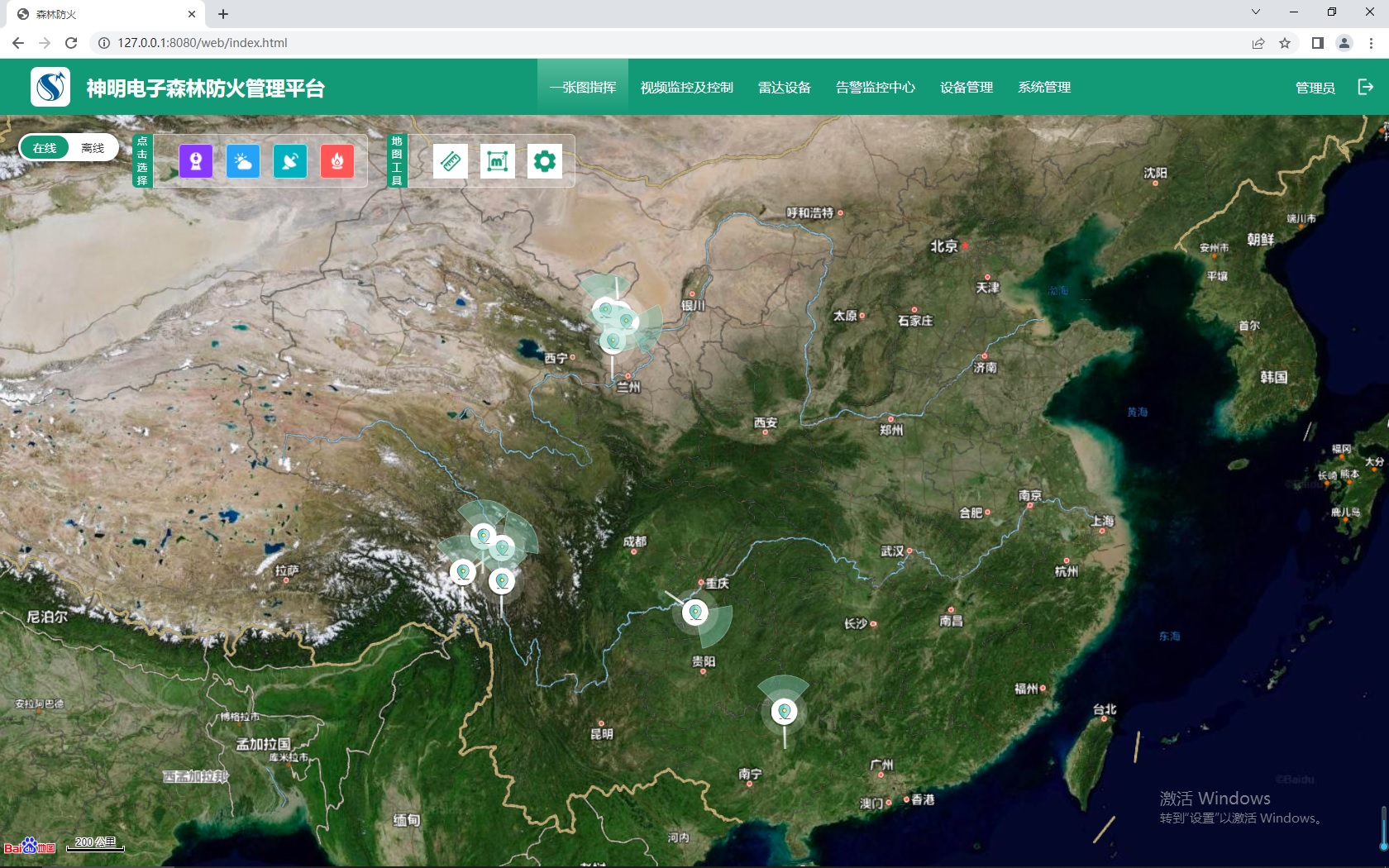Collapse the 点击选择 panel label
The height and width of the screenshot is (868, 1389).
tap(142, 161)
